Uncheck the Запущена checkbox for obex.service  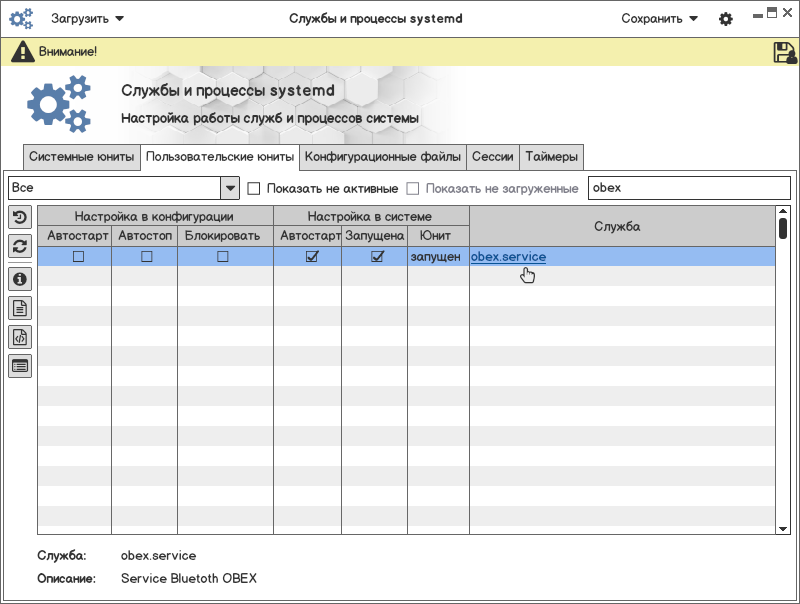[377, 257]
